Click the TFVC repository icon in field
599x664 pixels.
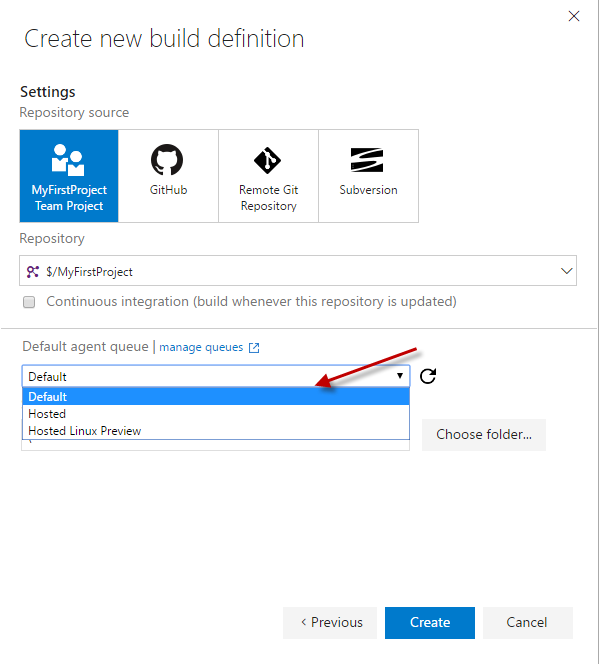coord(33,271)
